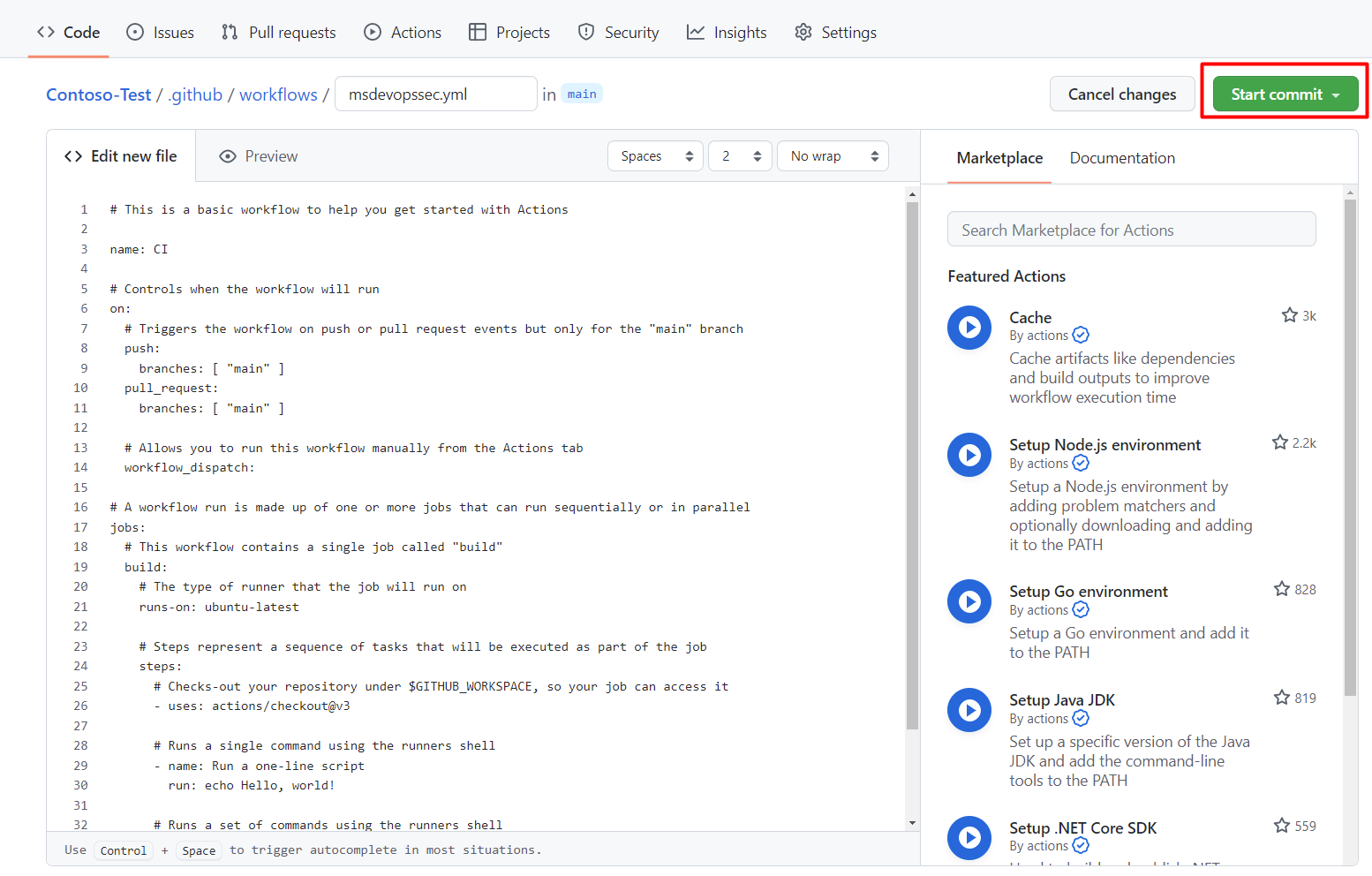
Task: Open the Security shield icon
Action: pos(586,32)
